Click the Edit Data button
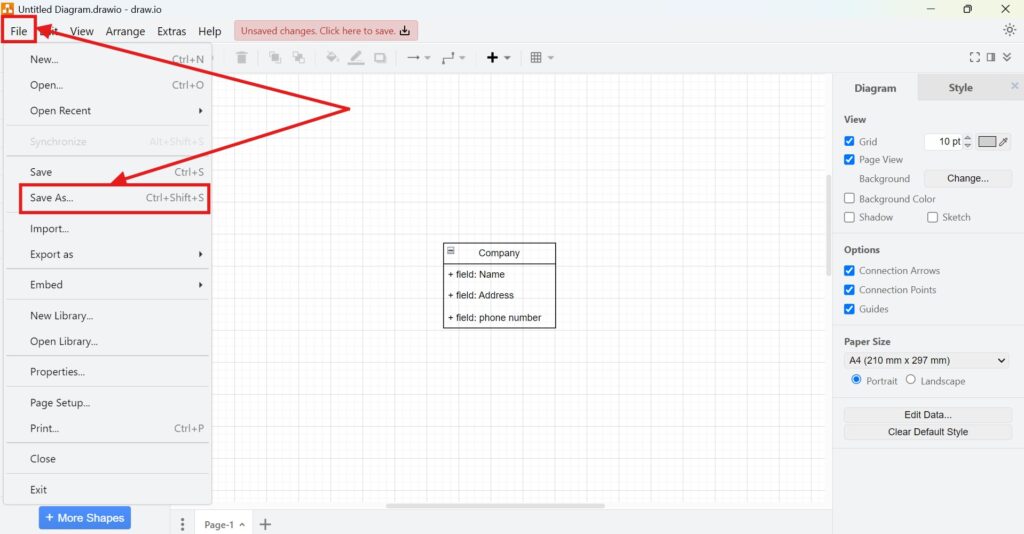Viewport: 1024px width, 534px height. [x=927, y=414]
